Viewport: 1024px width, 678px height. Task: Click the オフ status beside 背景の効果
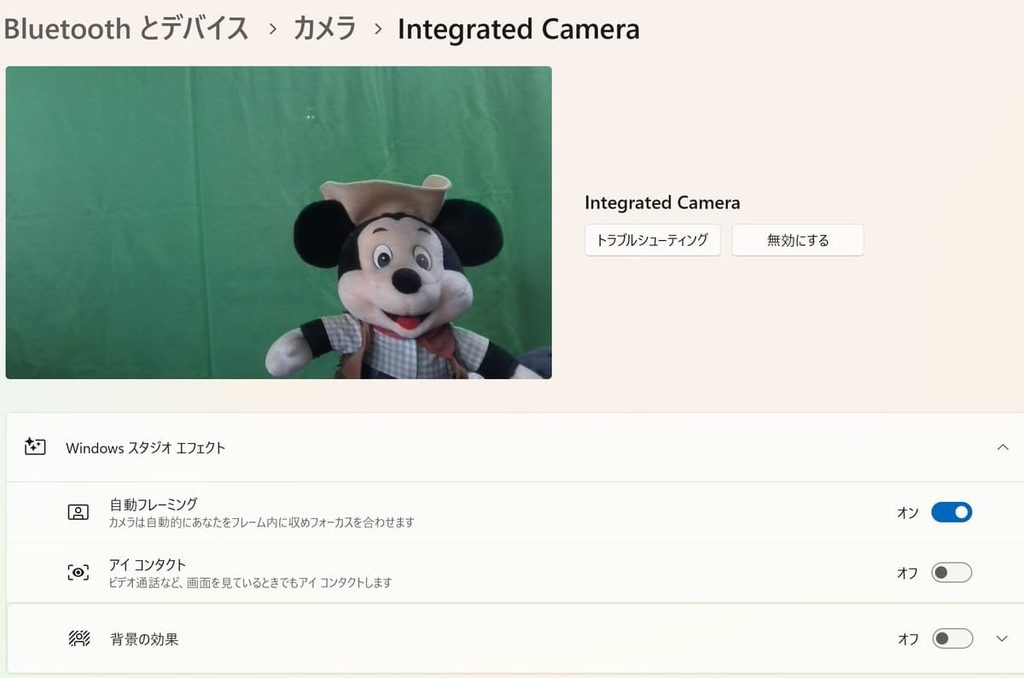tap(908, 639)
